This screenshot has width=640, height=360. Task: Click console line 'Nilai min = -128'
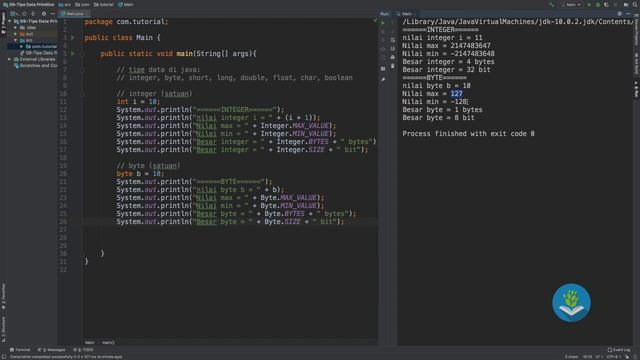click(434, 102)
